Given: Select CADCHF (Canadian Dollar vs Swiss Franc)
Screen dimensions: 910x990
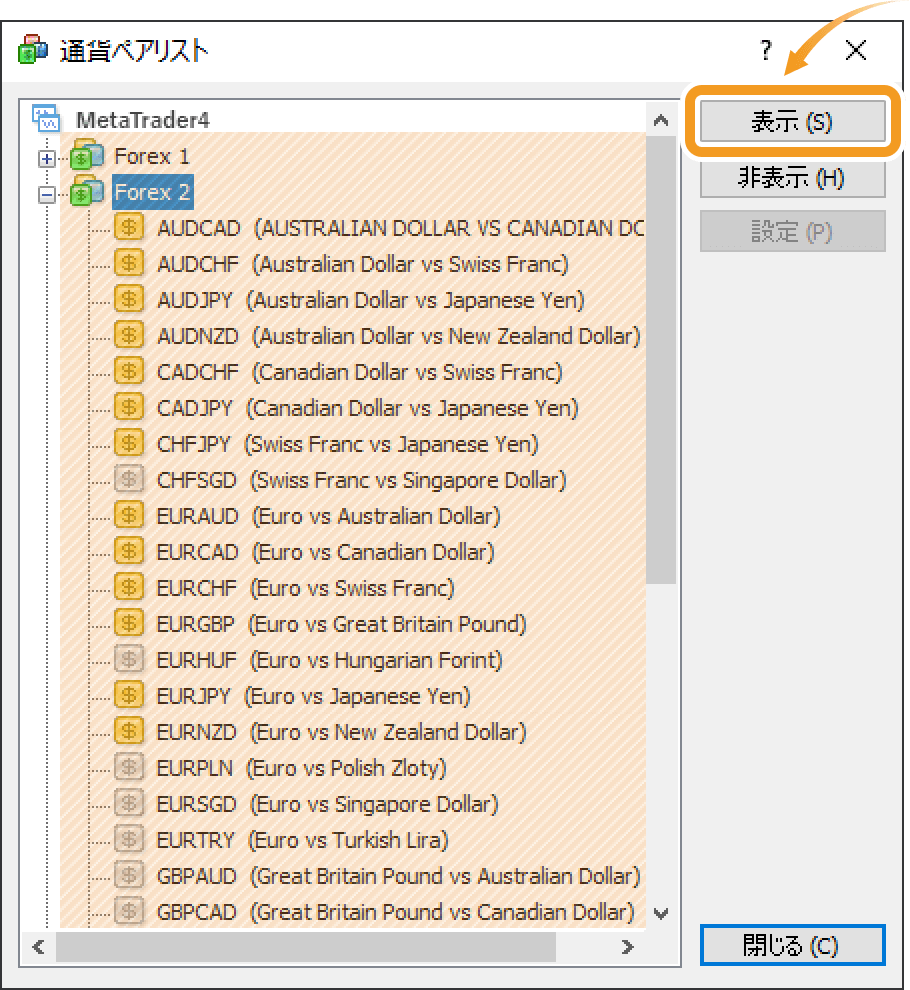Looking at the screenshot, I should (359, 372).
